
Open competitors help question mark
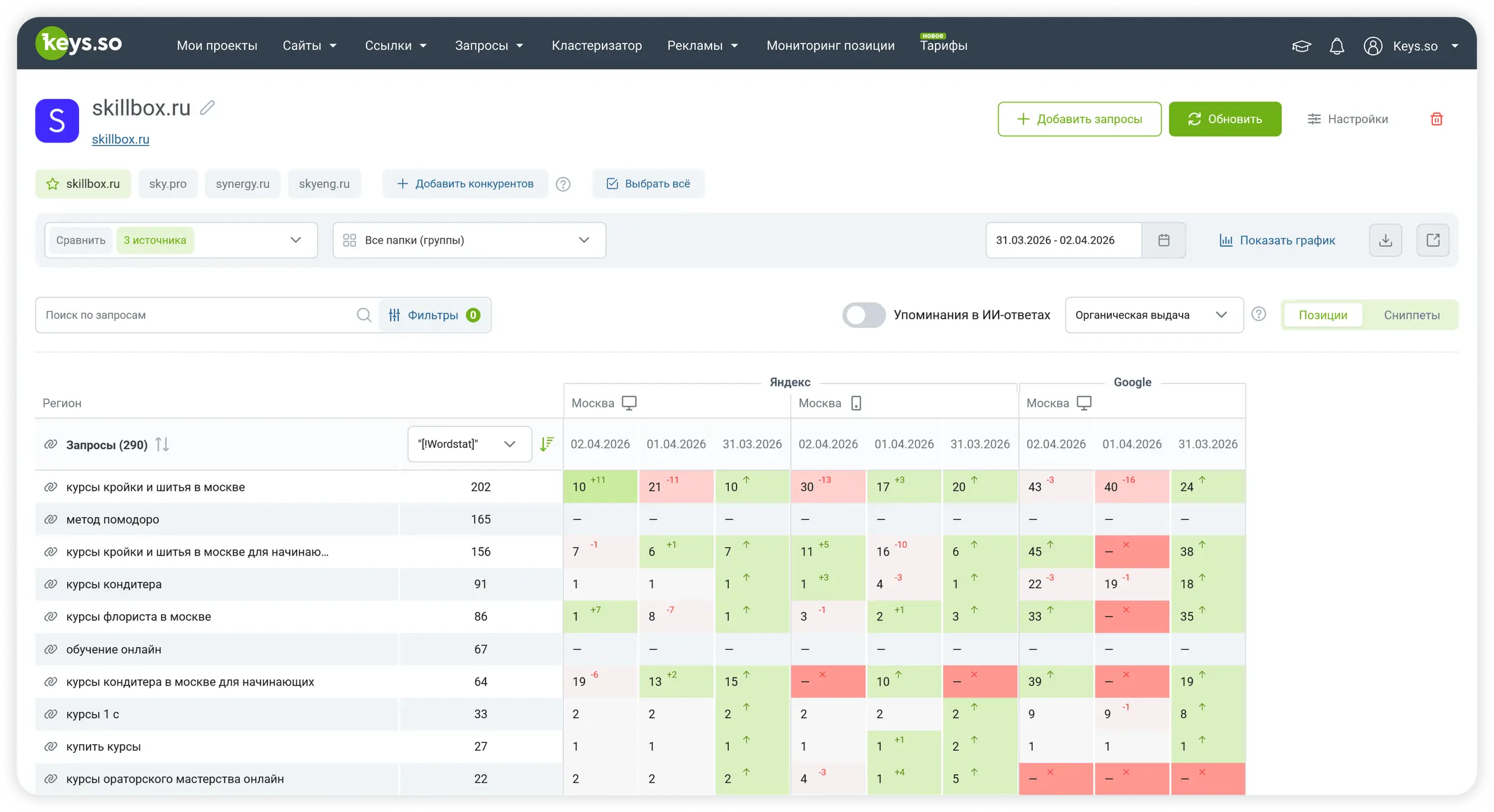[563, 184]
